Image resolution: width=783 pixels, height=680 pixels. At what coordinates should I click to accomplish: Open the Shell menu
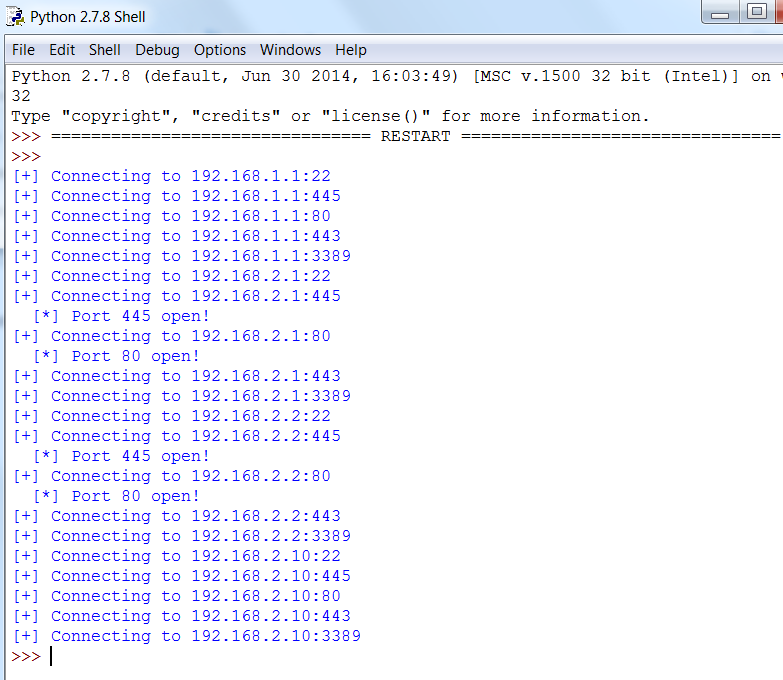pyautogui.click(x=104, y=50)
